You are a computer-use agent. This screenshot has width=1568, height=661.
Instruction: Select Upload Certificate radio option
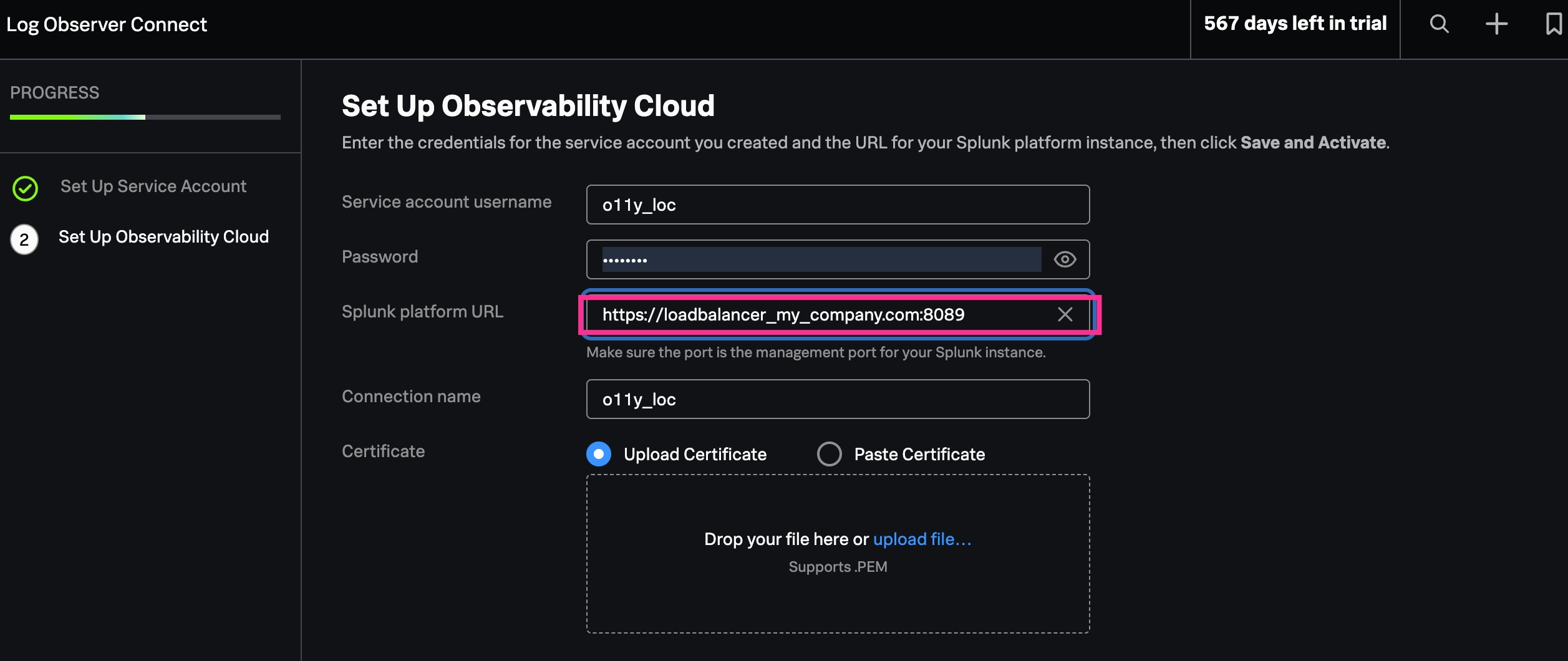(599, 454)
